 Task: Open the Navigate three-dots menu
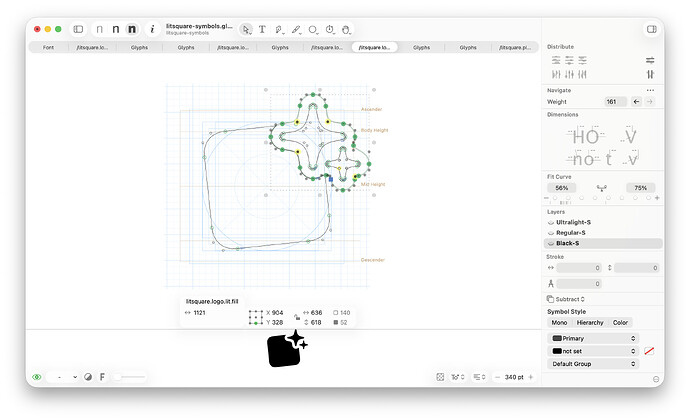click(x=650, y=90)
